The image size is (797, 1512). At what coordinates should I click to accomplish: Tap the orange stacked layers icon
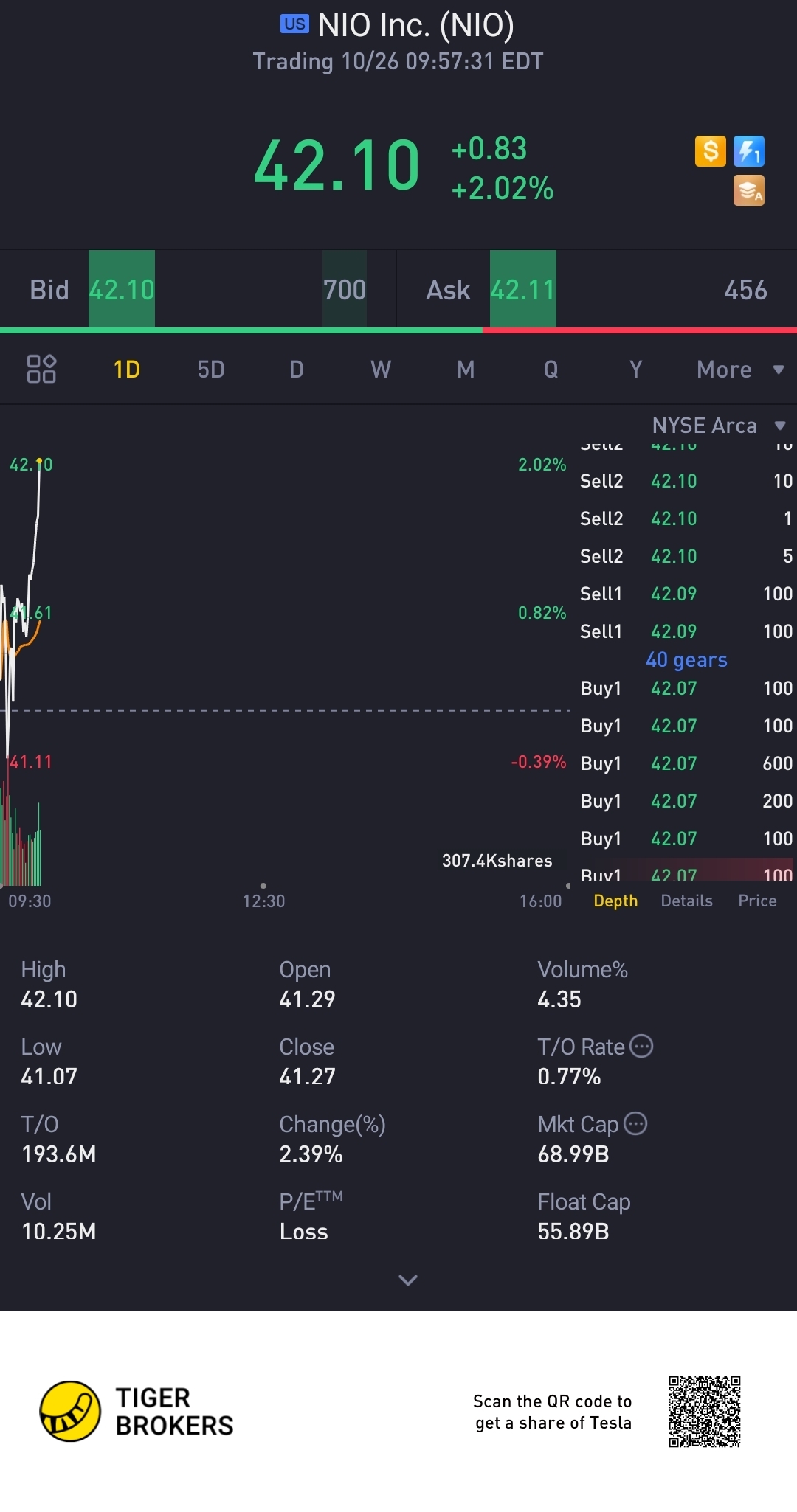[x=749, y=190]
